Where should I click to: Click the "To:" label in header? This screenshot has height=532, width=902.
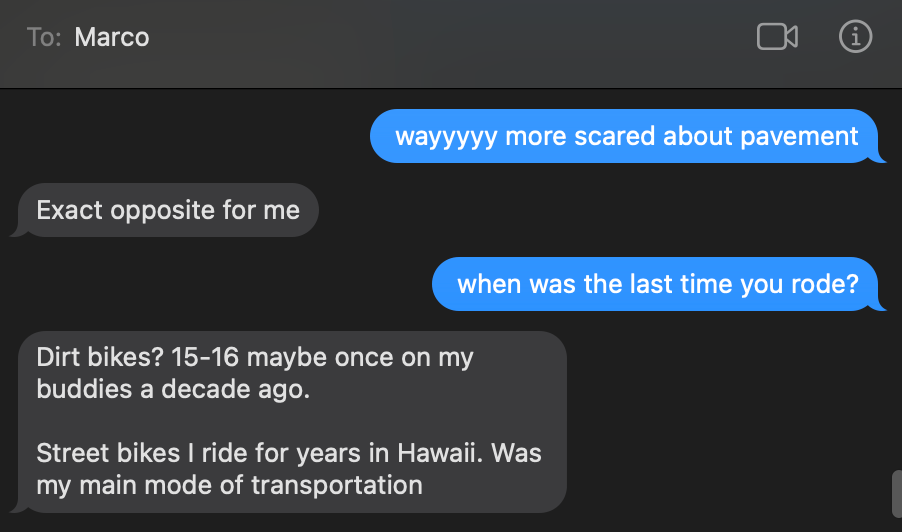[45, 38]
